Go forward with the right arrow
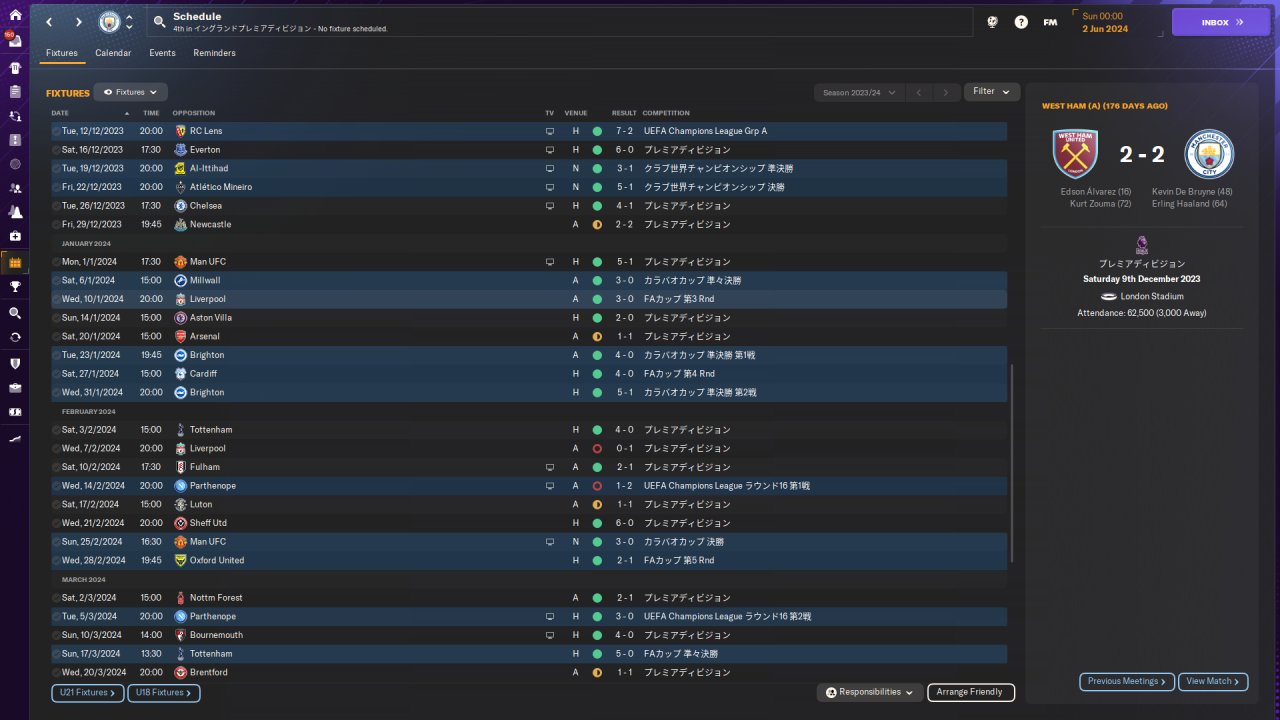This screenshot has height=720, width=1280. click(x=79, y=22)
